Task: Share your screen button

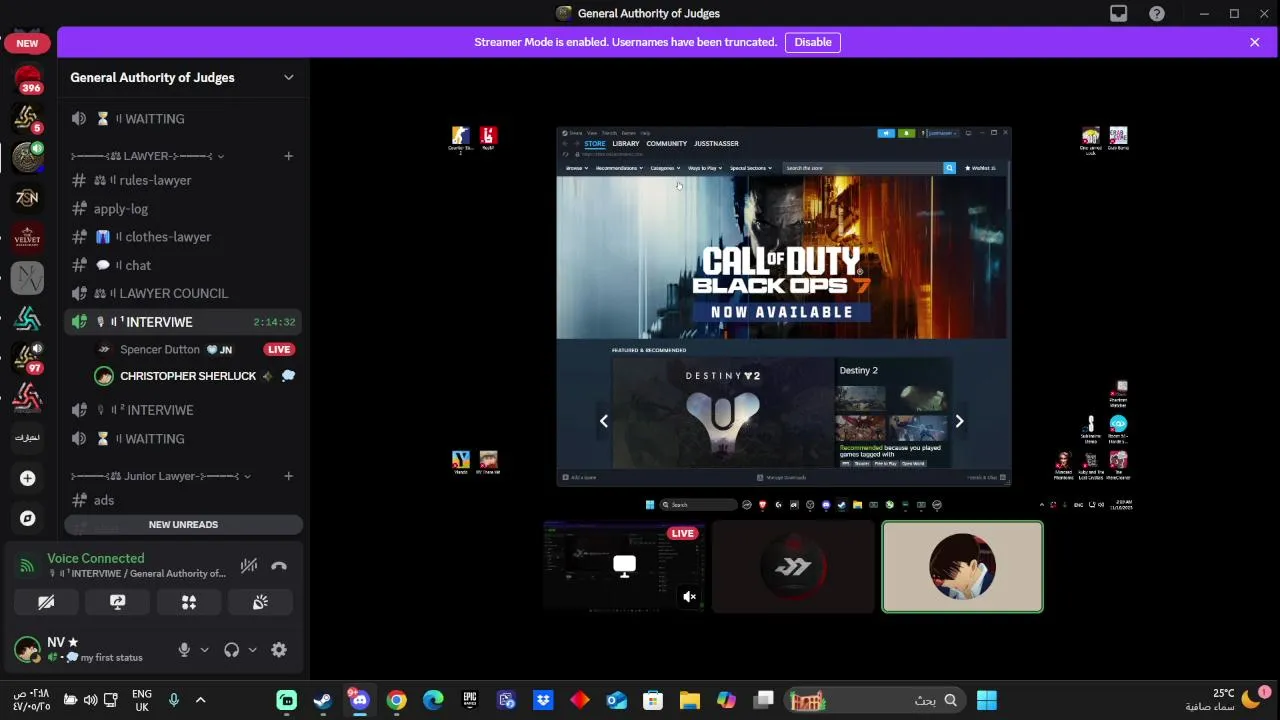Action: (x=117, y=602)
